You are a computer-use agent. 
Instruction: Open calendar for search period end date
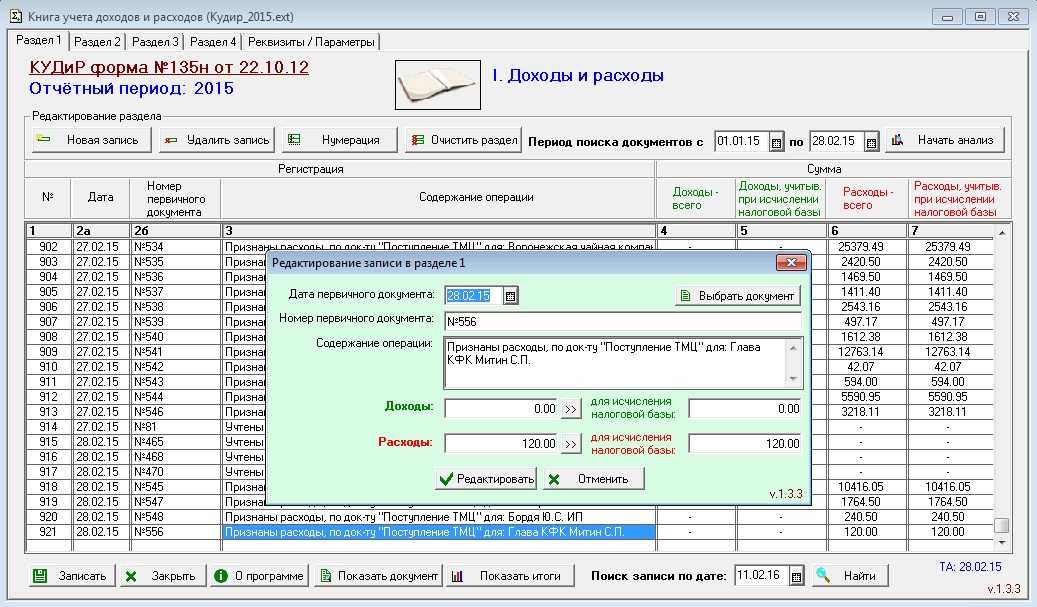tap(871, 142)
